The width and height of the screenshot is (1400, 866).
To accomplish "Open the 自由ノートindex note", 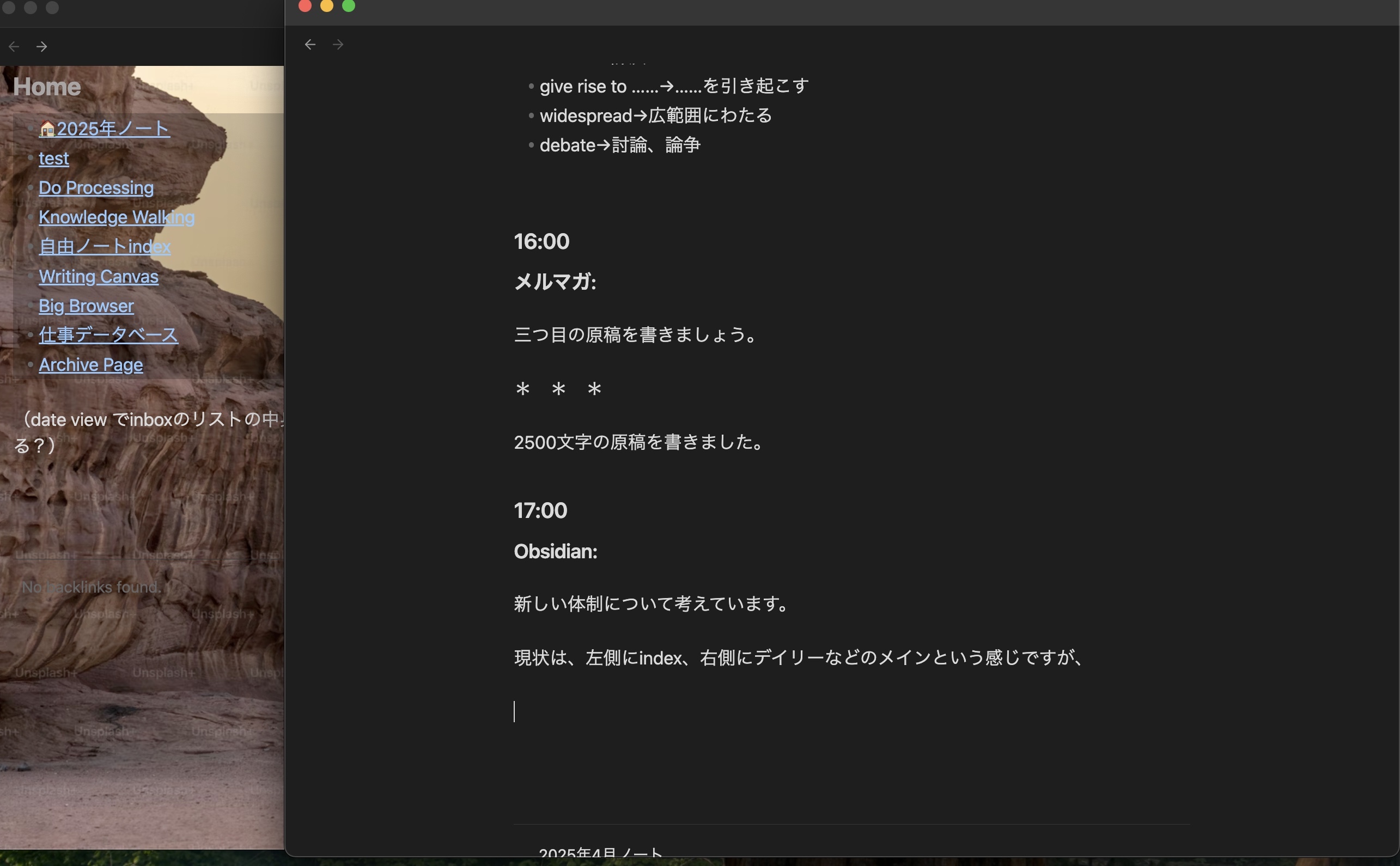I will 105,246.
